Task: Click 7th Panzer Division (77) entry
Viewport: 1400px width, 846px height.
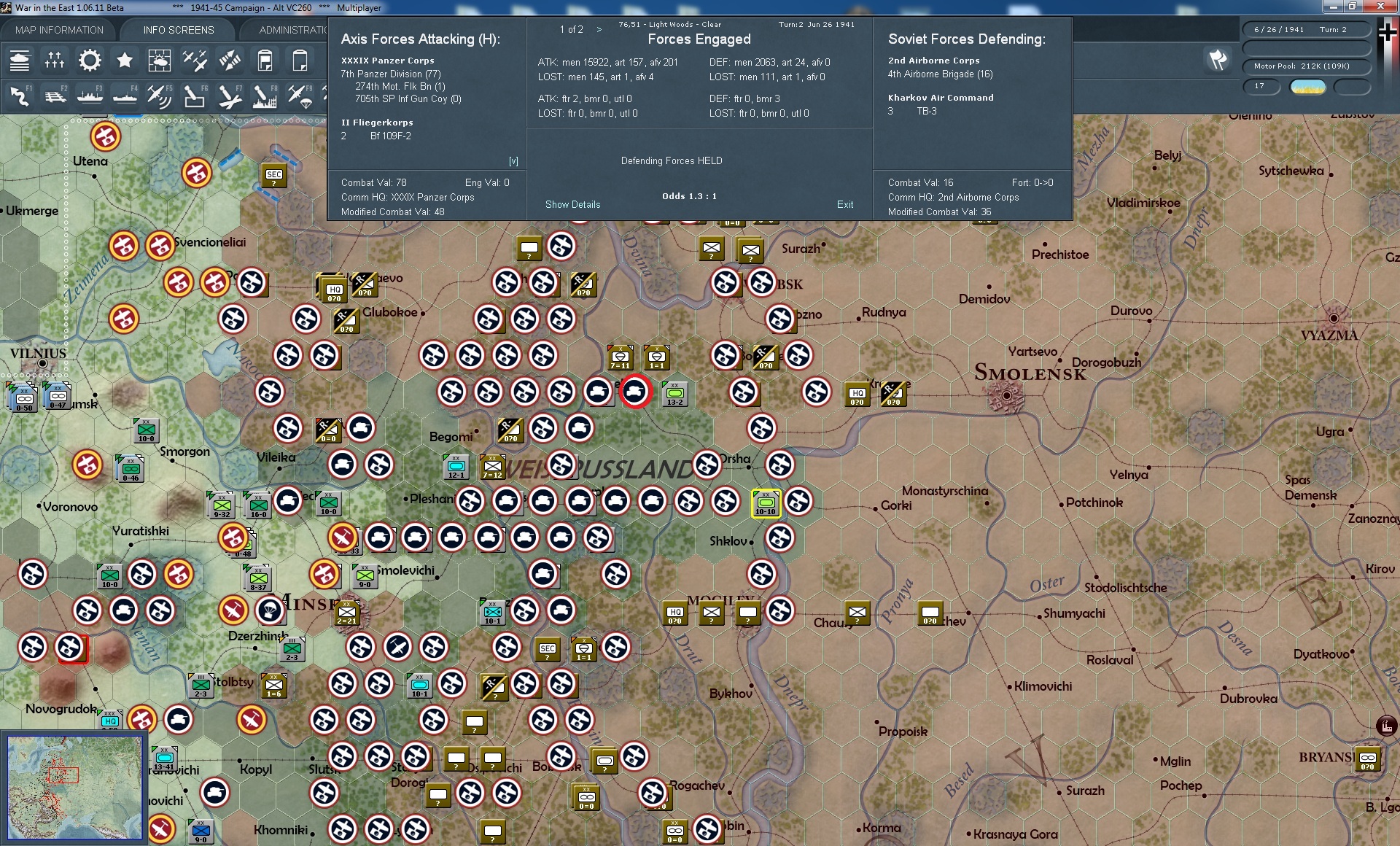Action: pyautogui.click(x=391, y=74)
